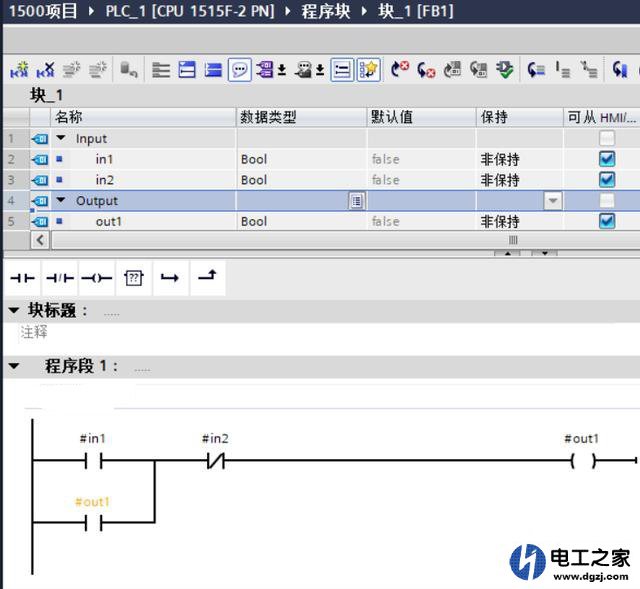Toggle favorites star icon in toolbar
Image resolution: width=640 pixels, height=589 pixels.
pos(369,70)
